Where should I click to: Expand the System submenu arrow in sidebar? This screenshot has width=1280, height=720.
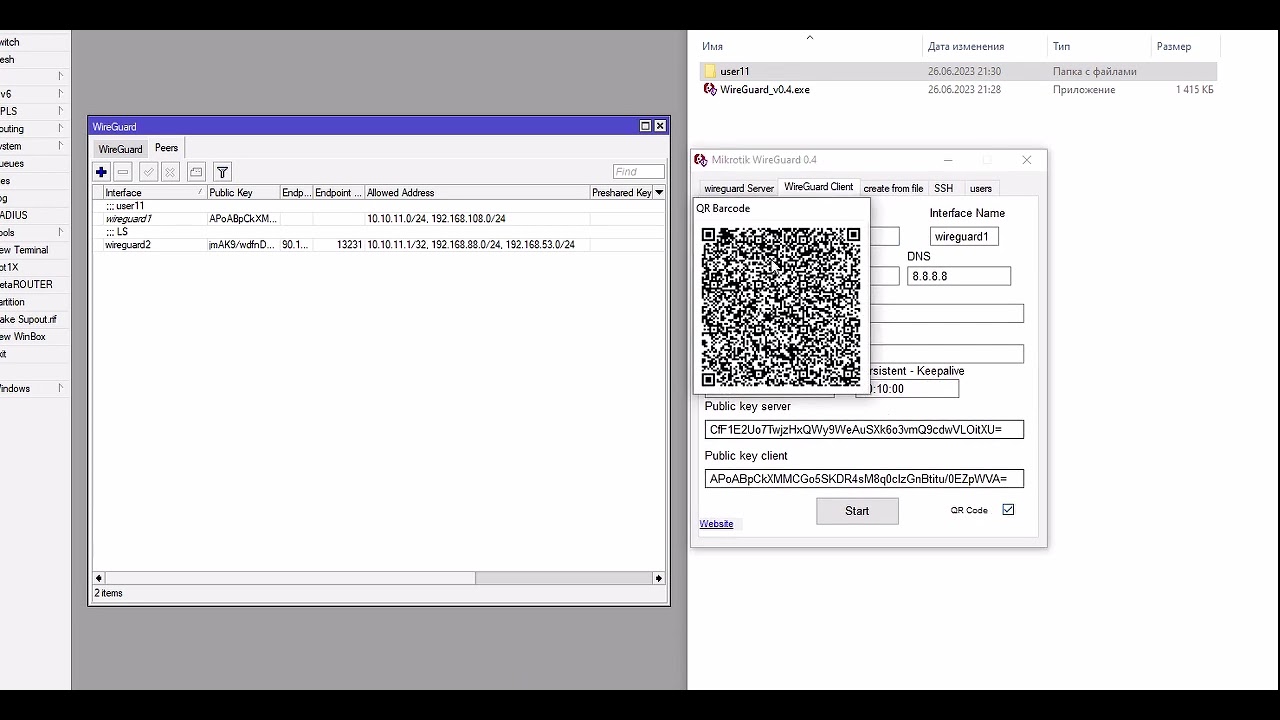tap(60, 146)
